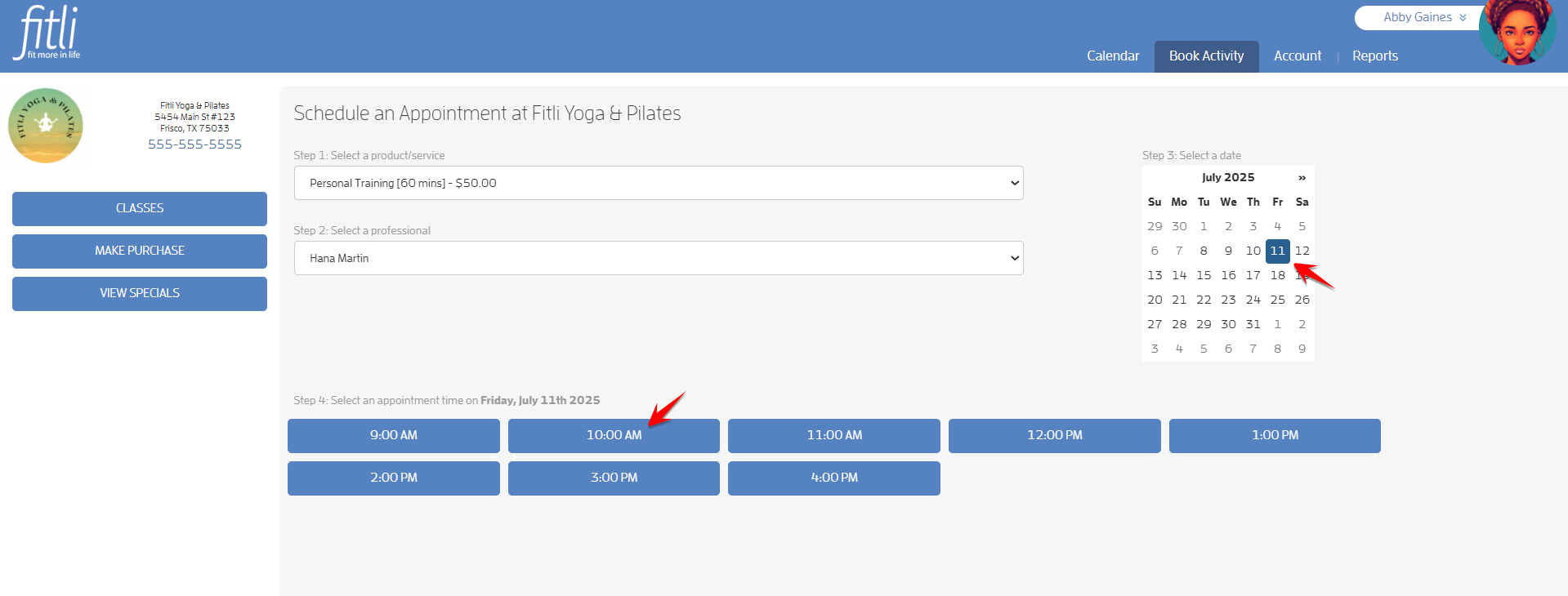Select July 11 in the calendar

click(x=1277, y=251)
